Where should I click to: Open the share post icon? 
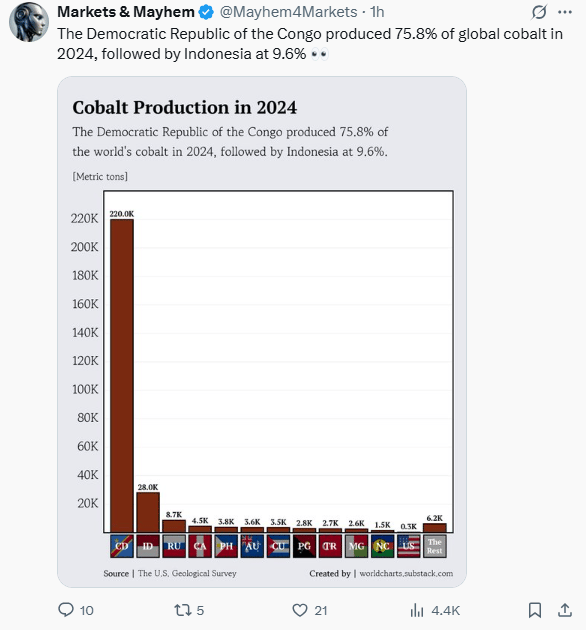(x=565, y=610)
